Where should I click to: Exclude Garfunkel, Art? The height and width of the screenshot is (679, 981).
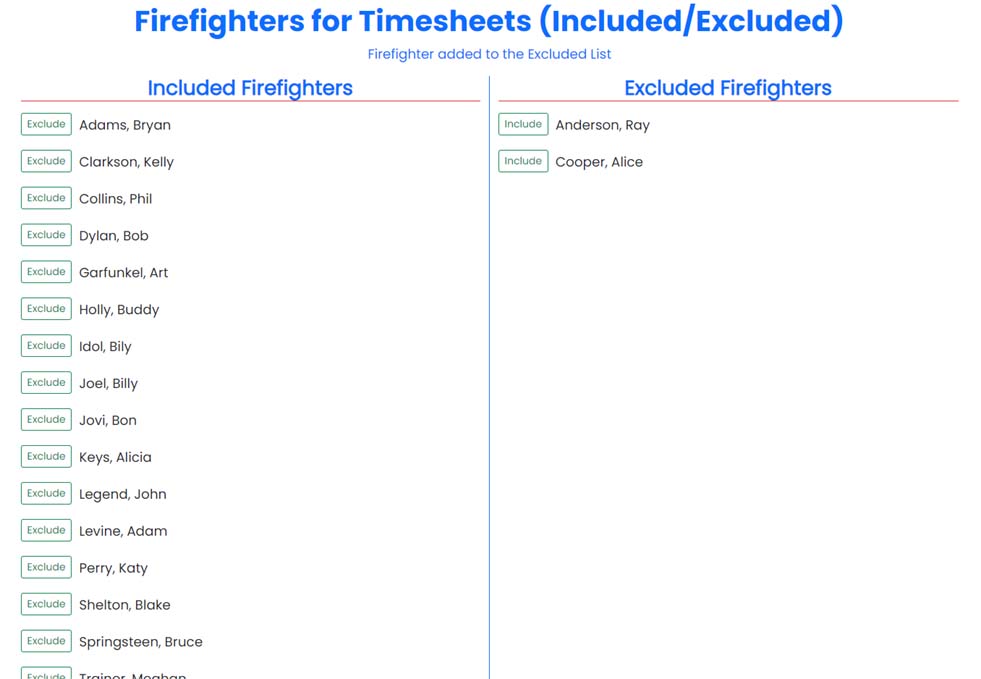pos(45,271)
